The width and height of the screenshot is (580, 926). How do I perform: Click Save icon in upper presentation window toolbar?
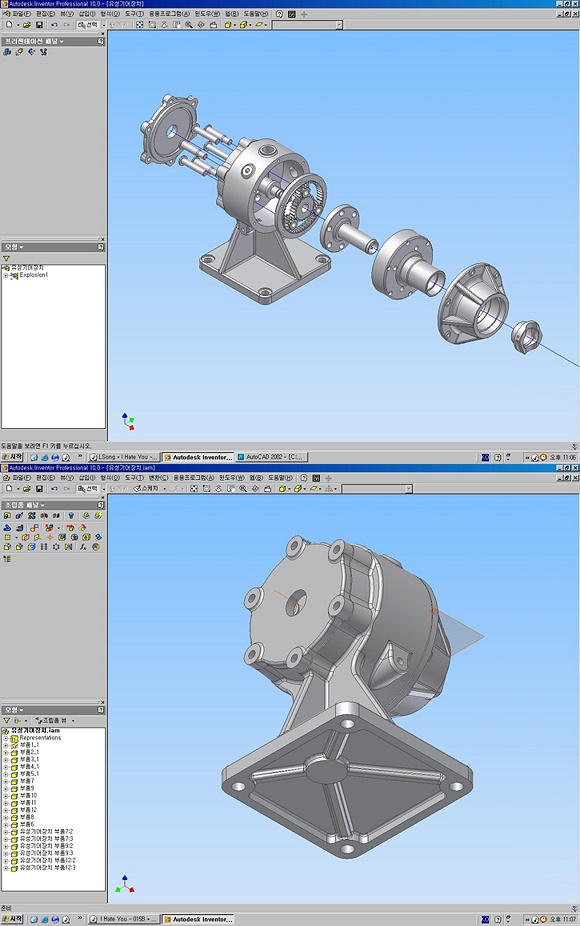tap(39, 25)
